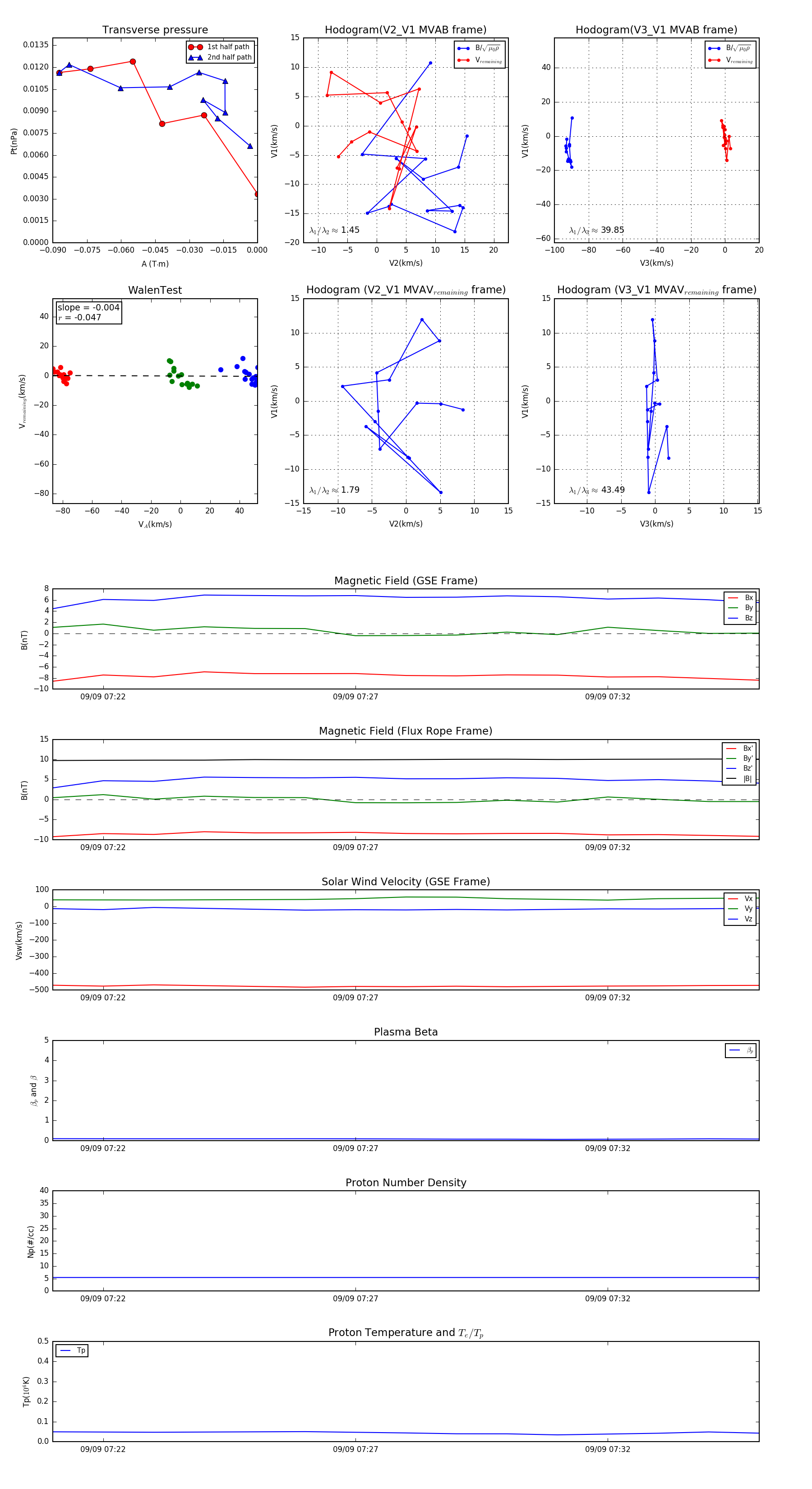Click the B(nT) y-axis label of flux rope plot
812x1489 pixels.
click(x=24, y=790)
